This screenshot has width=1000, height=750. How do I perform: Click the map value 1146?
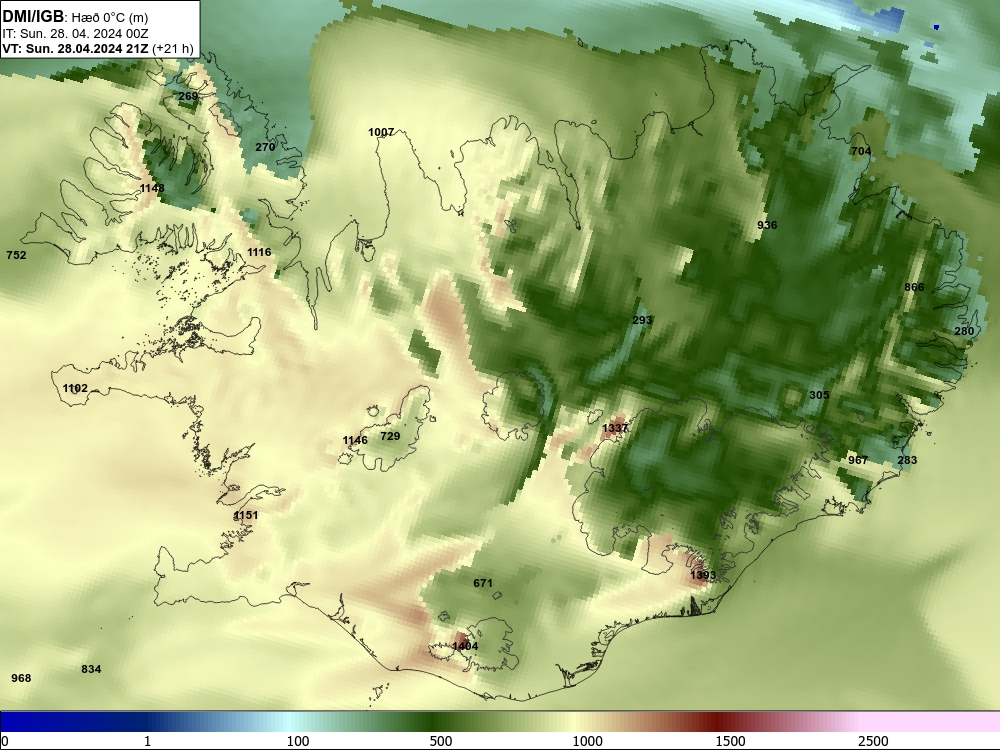point(355,440)
